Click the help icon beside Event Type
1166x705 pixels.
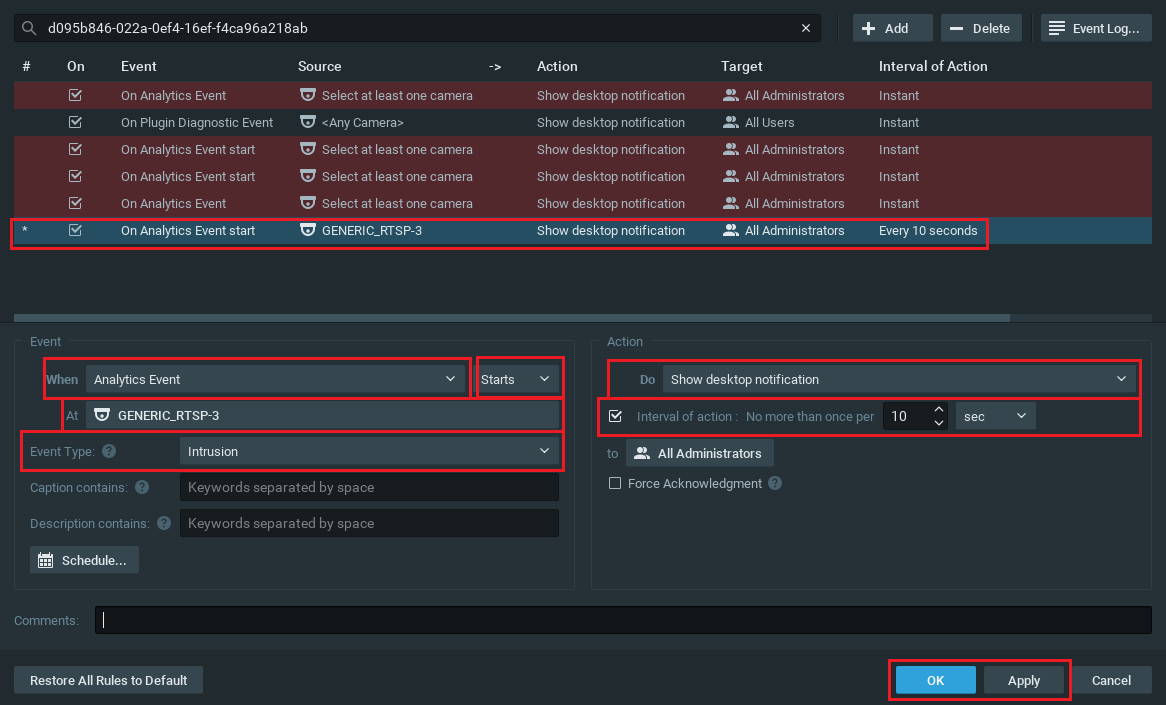pos(109,451)
